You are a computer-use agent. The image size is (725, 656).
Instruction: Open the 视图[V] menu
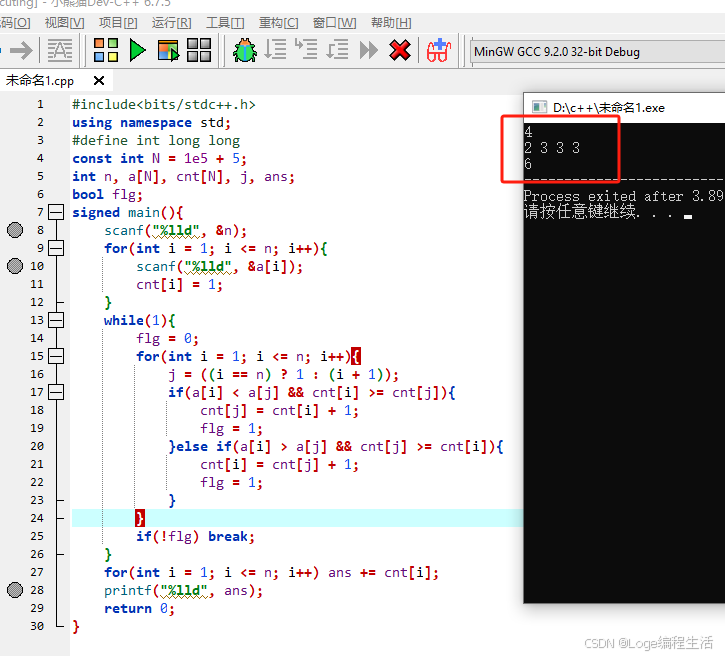64,23
